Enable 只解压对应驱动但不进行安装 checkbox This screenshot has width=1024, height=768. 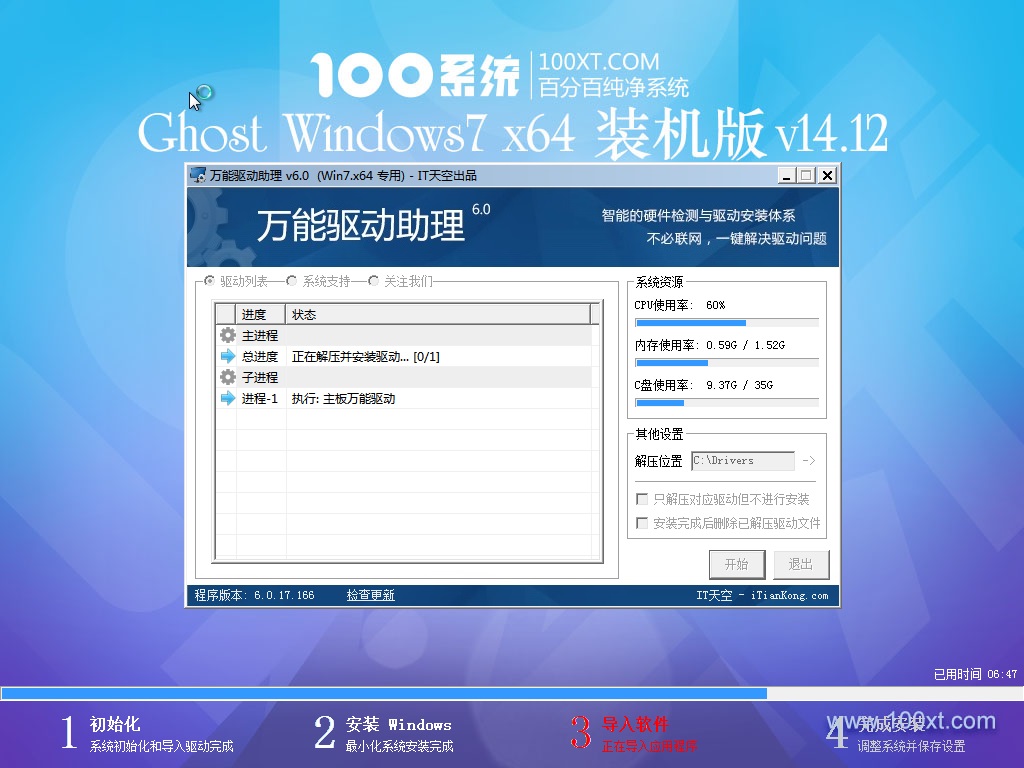(x=642, y=499)
